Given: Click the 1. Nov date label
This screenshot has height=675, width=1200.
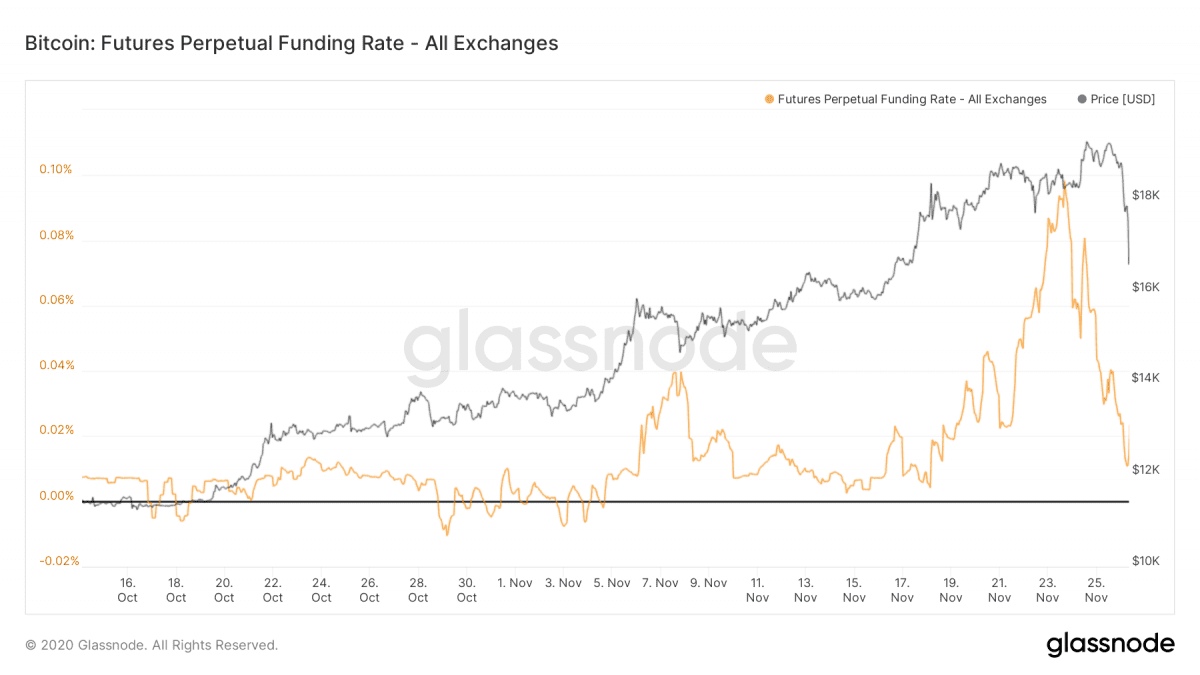Looking at the screenshot, I should [x=515, y=582].
